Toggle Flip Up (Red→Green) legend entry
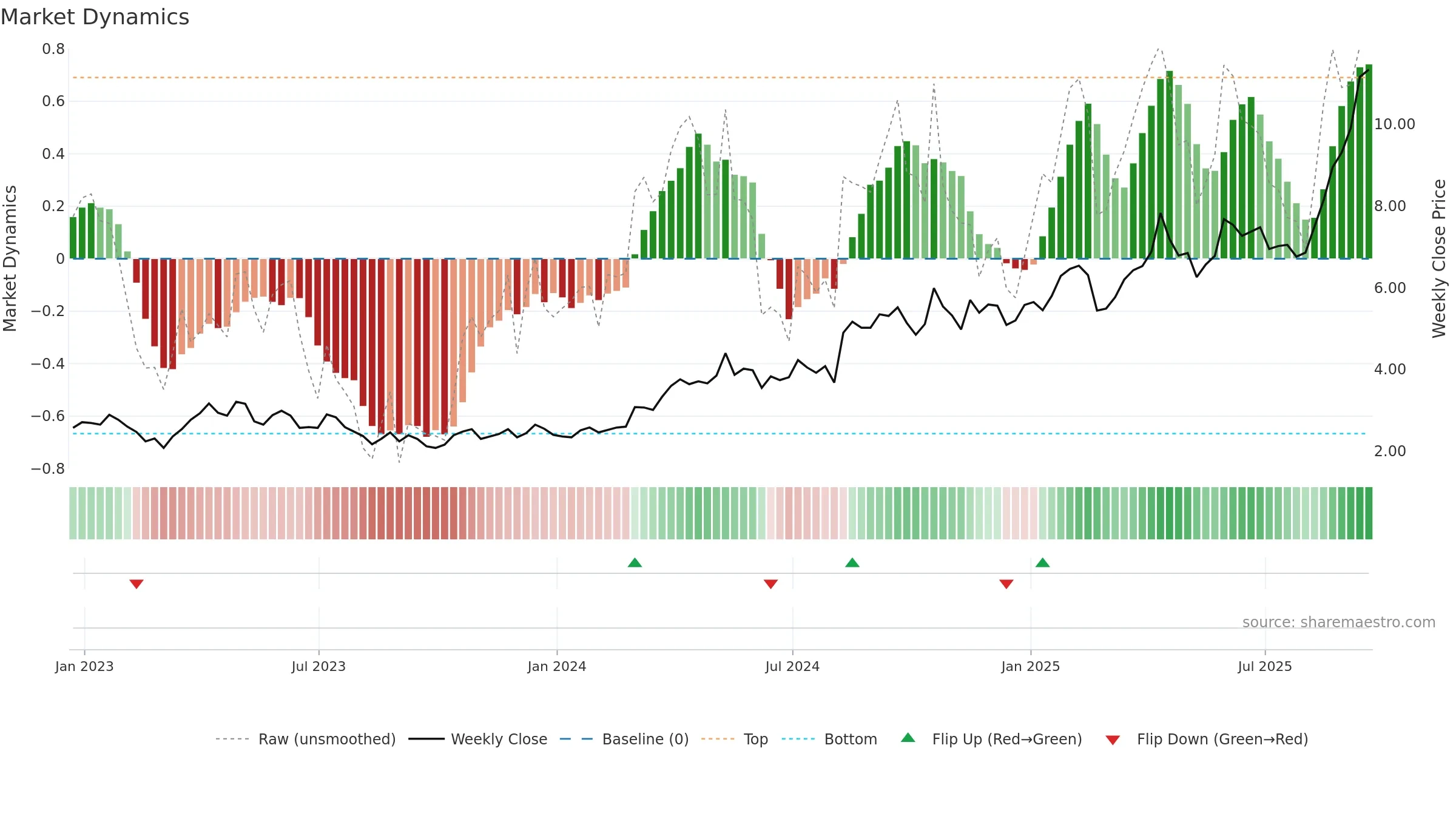This screenshot has height=819, width=1456. (991, 739)
